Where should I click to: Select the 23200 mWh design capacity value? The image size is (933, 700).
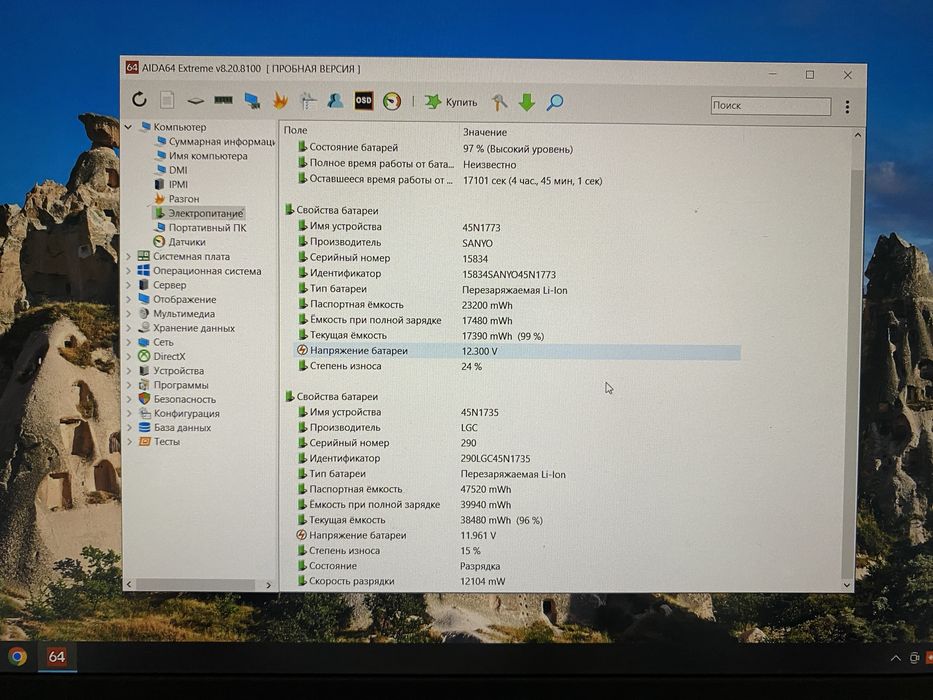click(487, 305)
